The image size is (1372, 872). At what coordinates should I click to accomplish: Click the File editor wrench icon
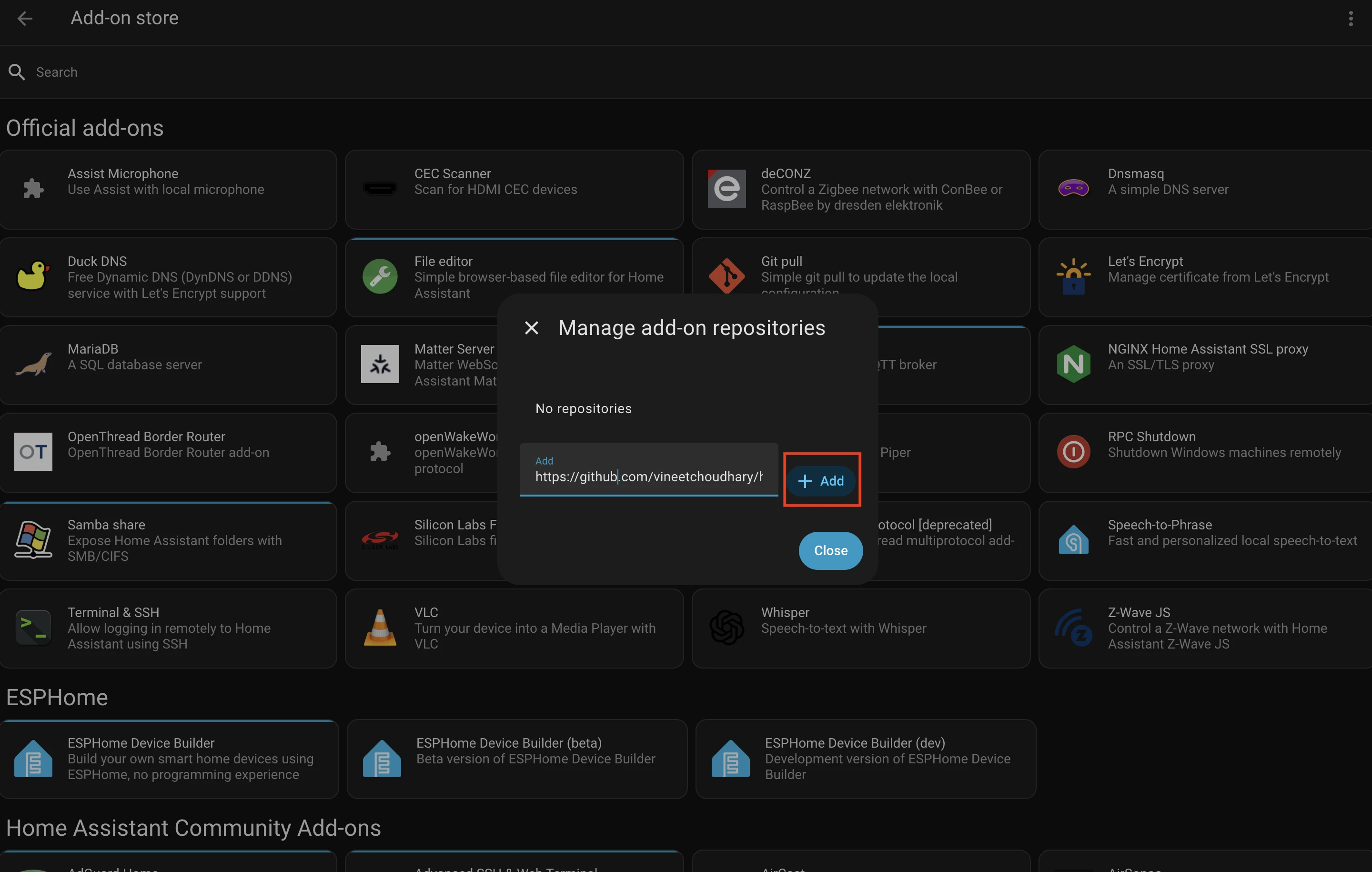pyautogui.click(x=380, y=276)
